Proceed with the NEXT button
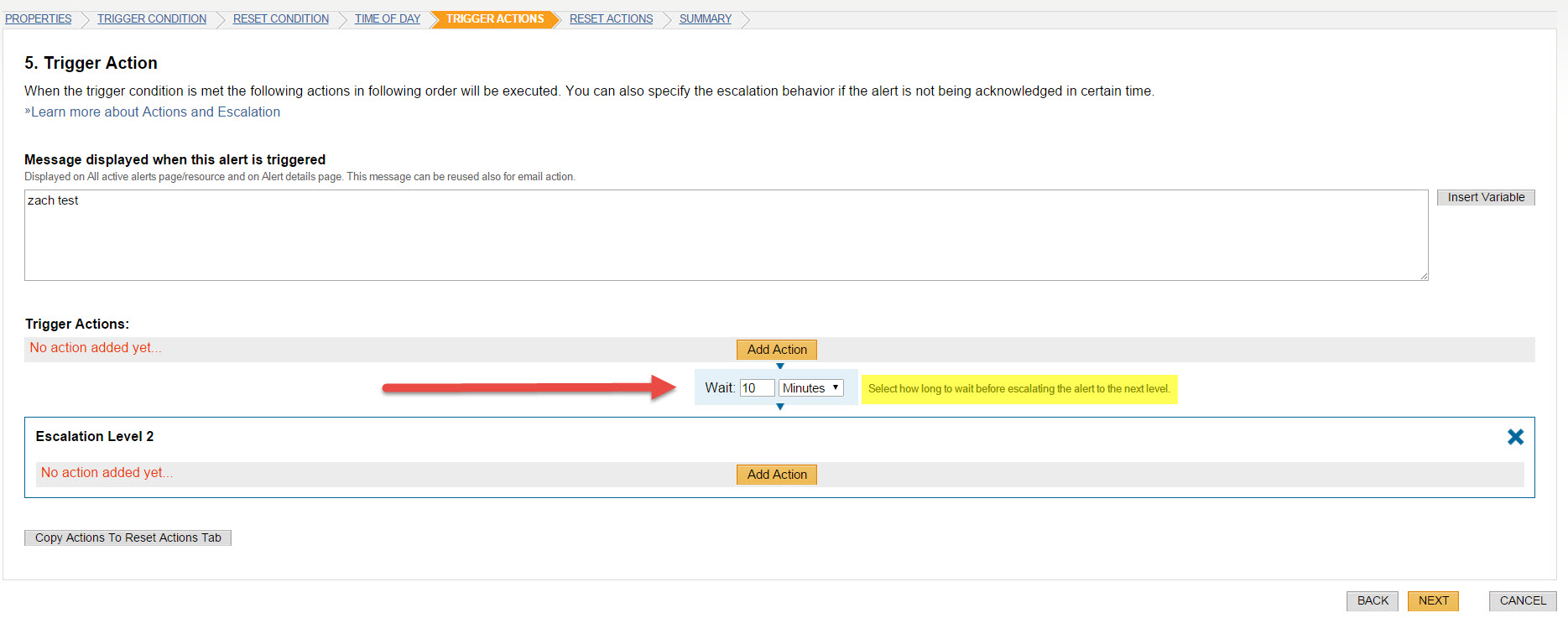The height and width of the screenshot is (618, 1568). tap(1434, 600)
